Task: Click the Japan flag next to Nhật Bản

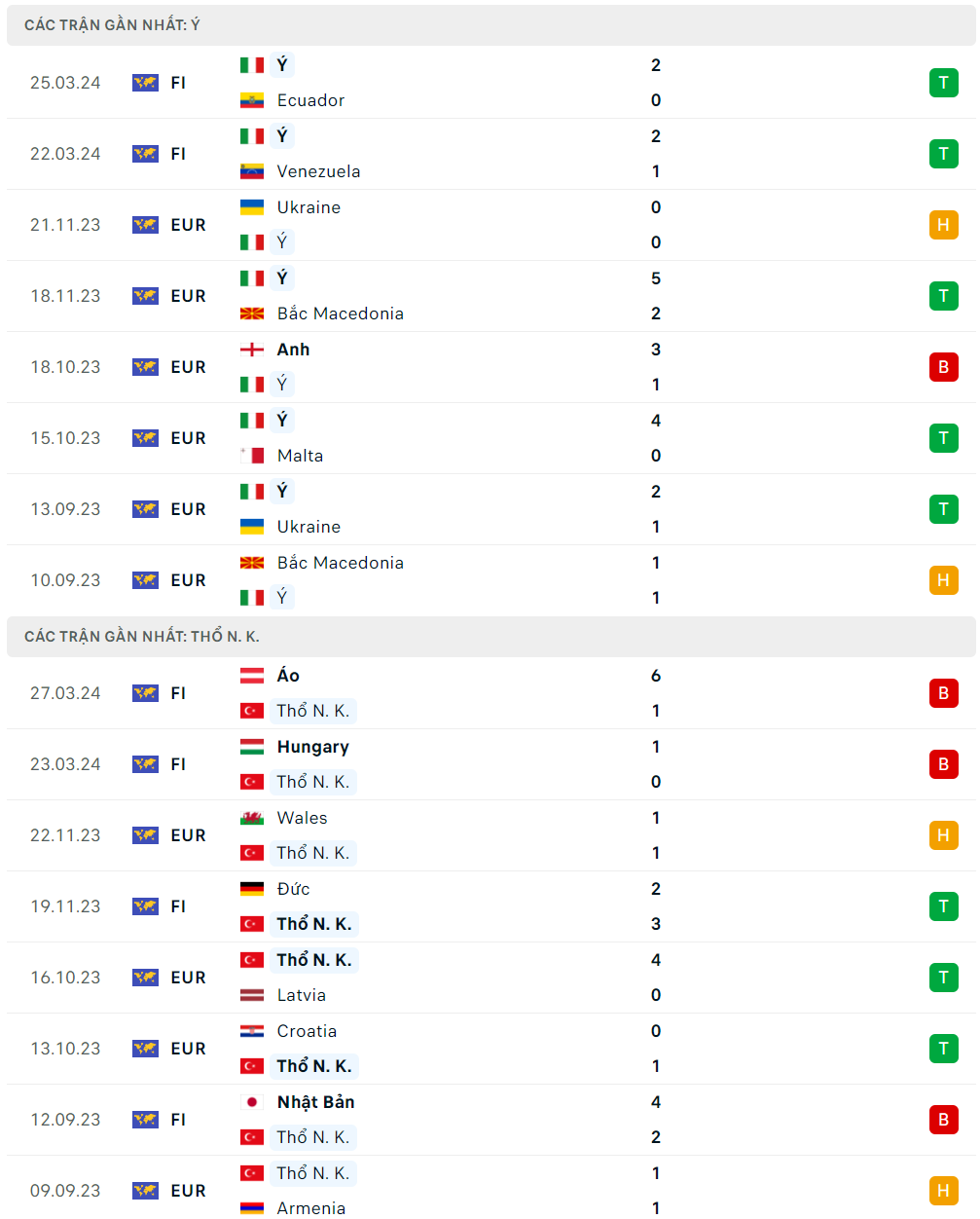Action: pyautogui.click(x=252, y=1102)
